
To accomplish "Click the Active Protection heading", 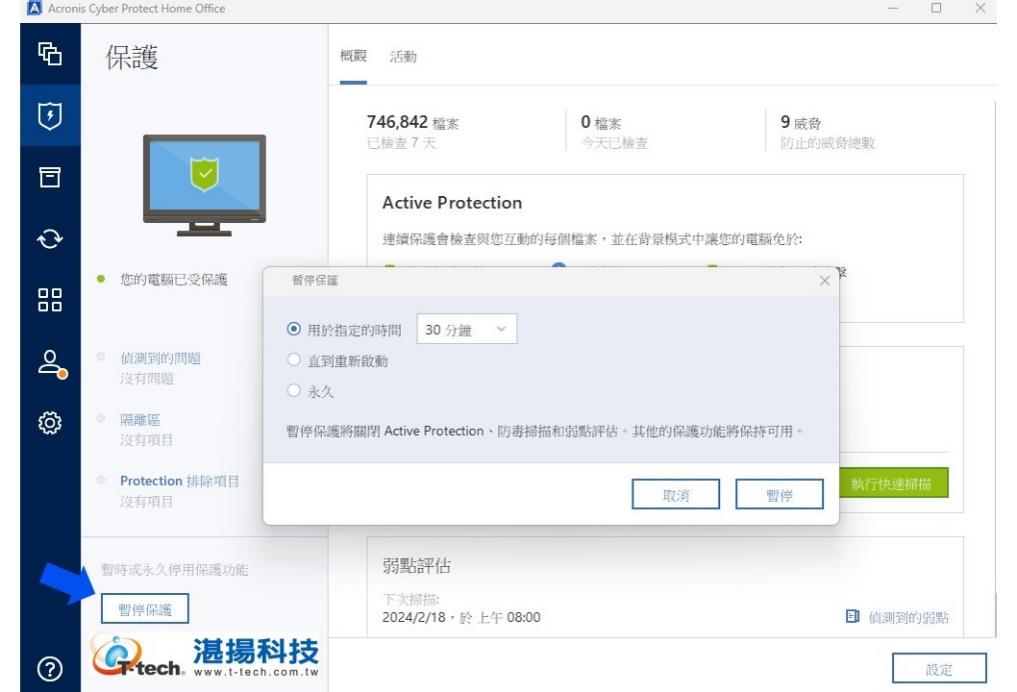I will tap(452, 203).
